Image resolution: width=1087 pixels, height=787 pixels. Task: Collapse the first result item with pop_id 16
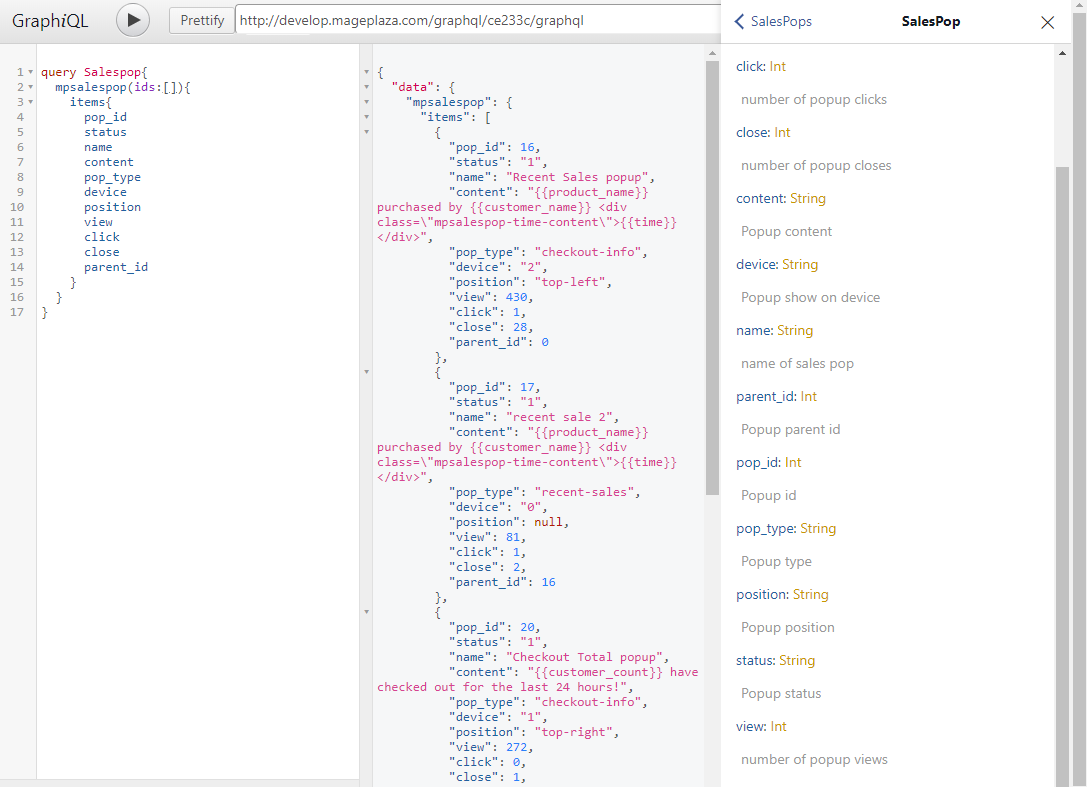pyautogui.click(x=366, y=132)
